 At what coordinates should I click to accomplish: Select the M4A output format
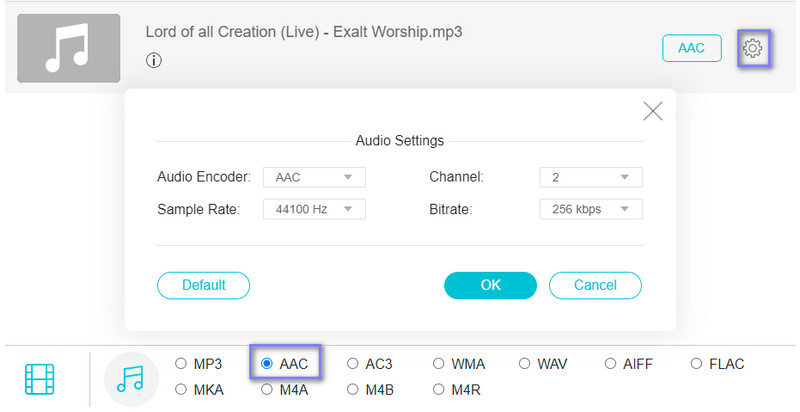pos(267,389)
